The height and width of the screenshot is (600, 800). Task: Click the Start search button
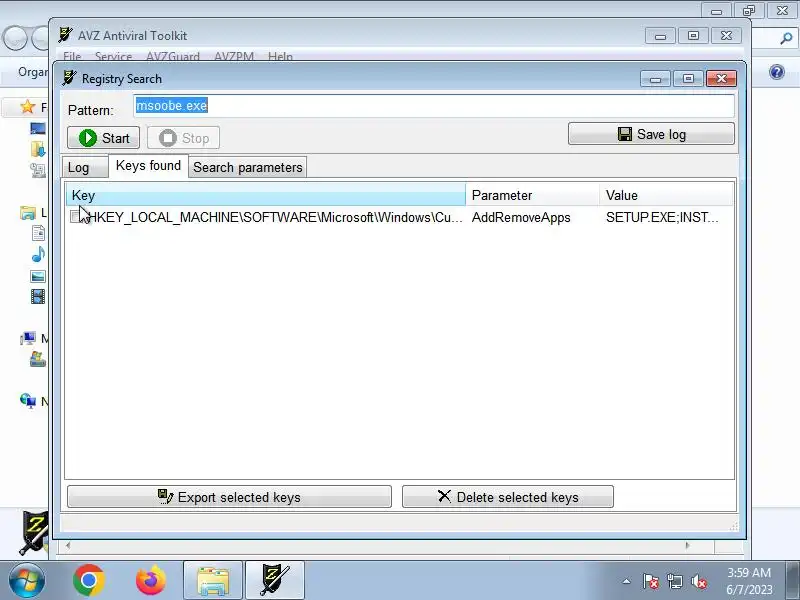[104, 138]
